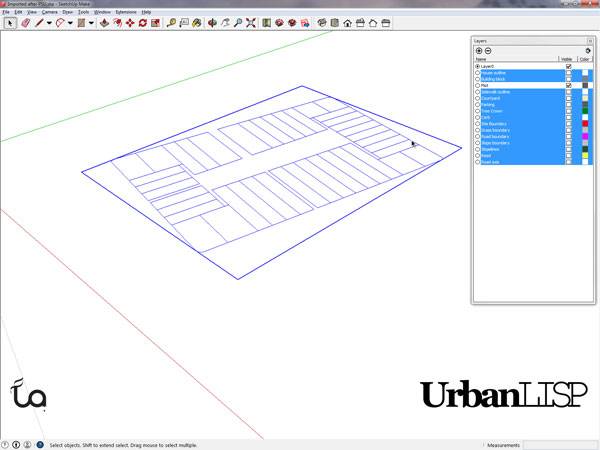Image resolution: width=600 pixels, height=450 pixels.
Task: Set Plot as the active layer
Action: (x=477, y=86)
